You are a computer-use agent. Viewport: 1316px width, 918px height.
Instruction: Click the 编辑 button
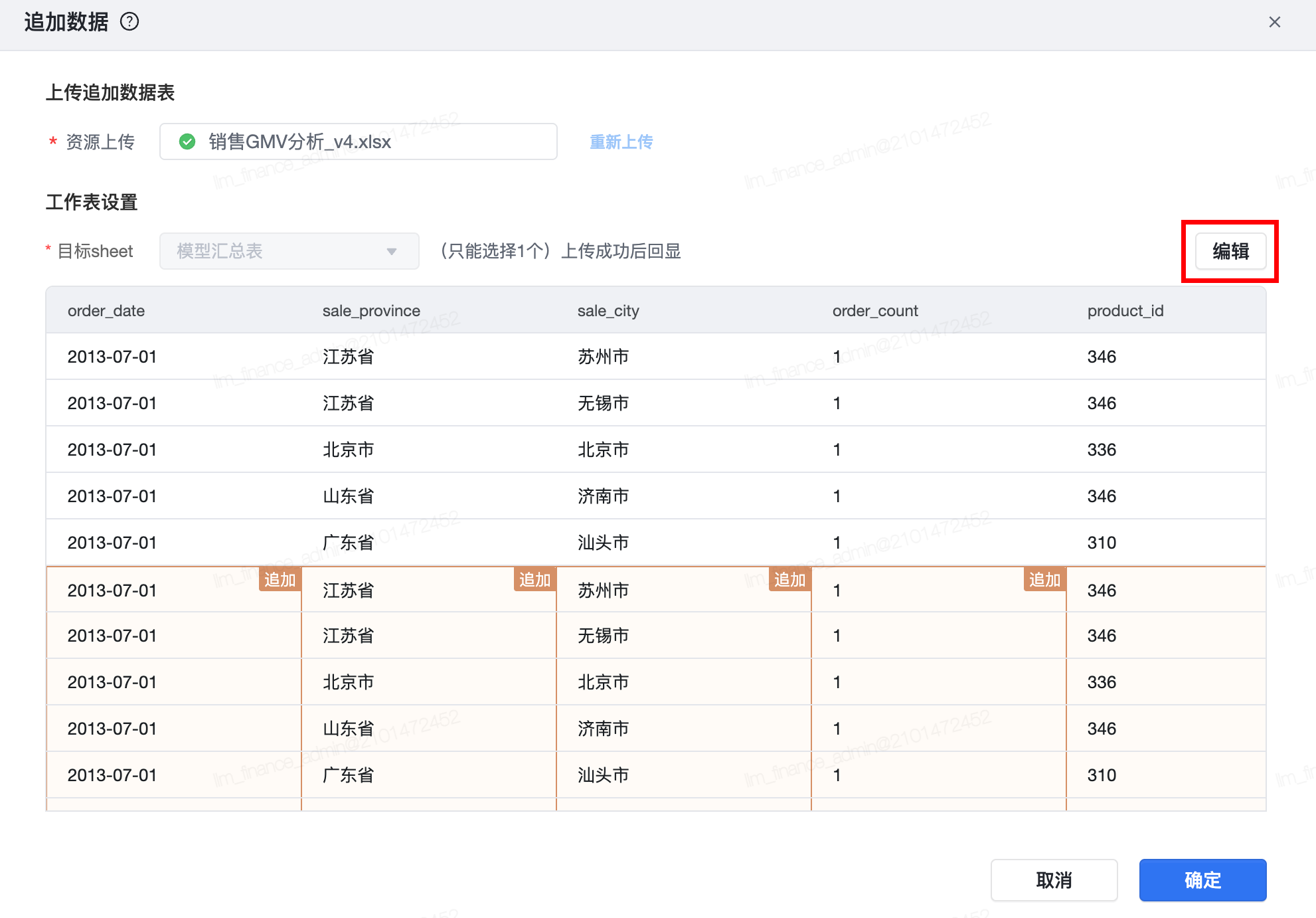click(x=1230, y=251)
